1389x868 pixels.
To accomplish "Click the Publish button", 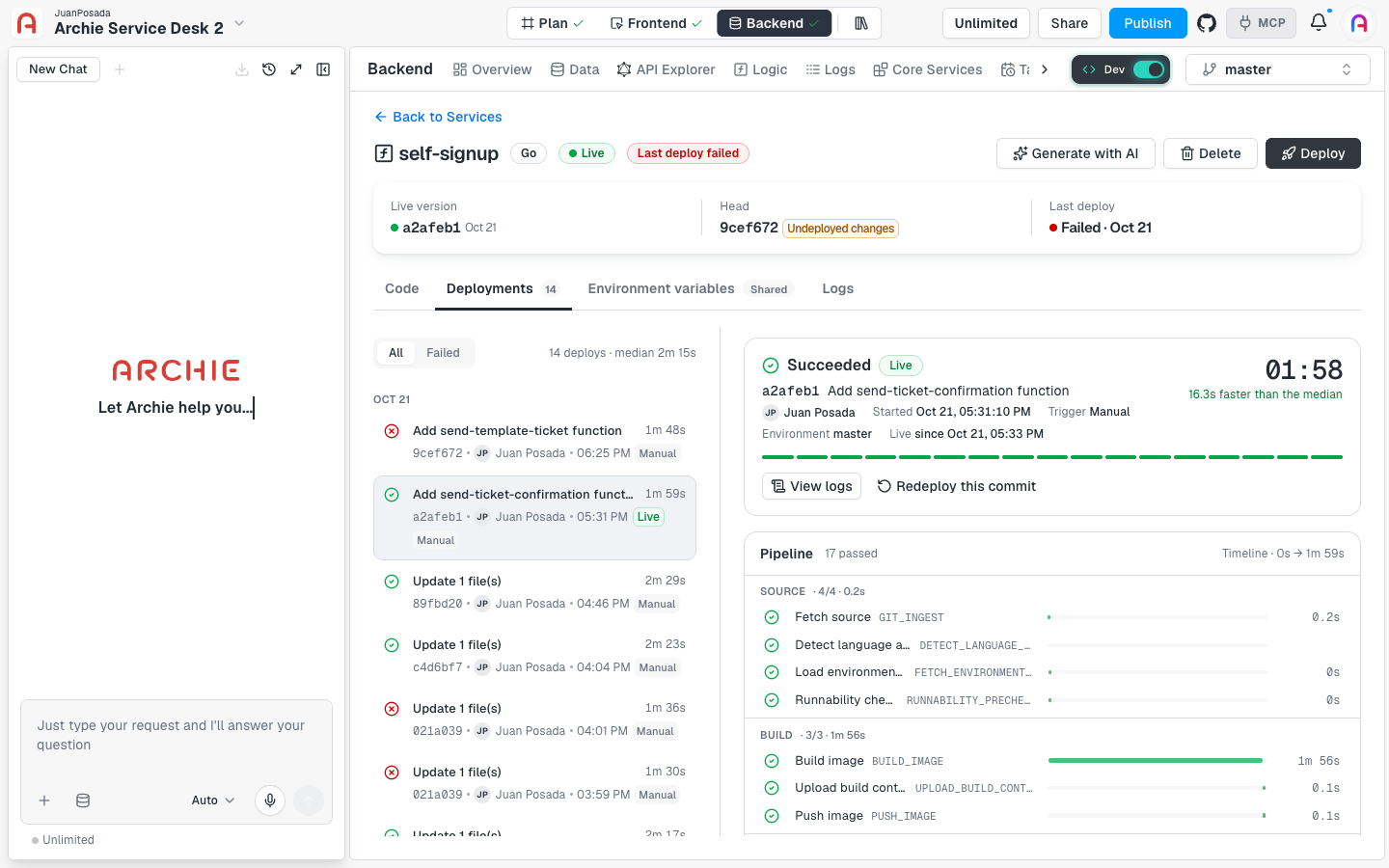I will click(x=1148, y=23).
